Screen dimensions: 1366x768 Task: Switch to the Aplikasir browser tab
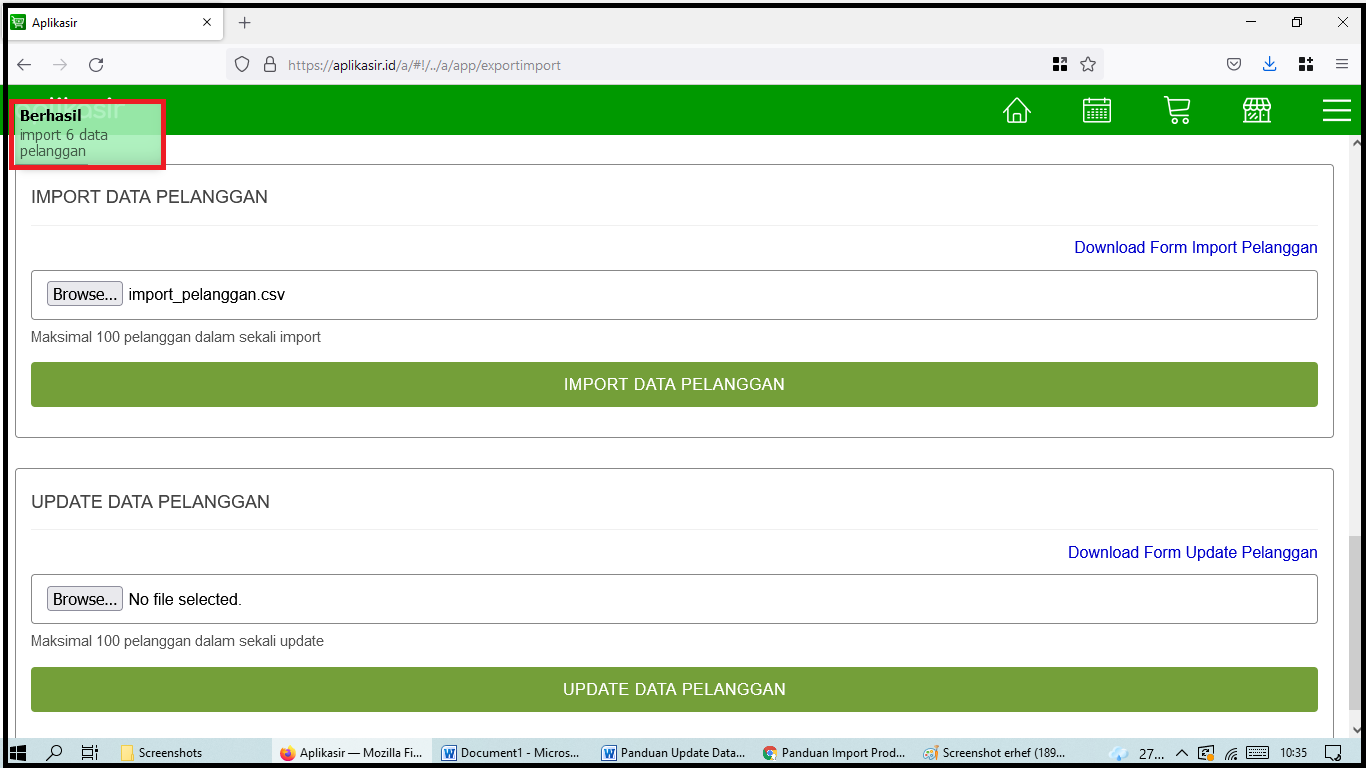pyautogui.click(x=110, y=23)
